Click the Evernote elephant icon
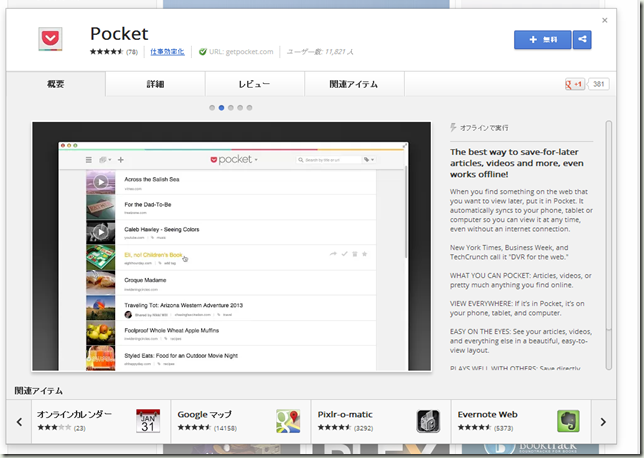Viewport: 644px width, 458px height. [x=568, y=421]
